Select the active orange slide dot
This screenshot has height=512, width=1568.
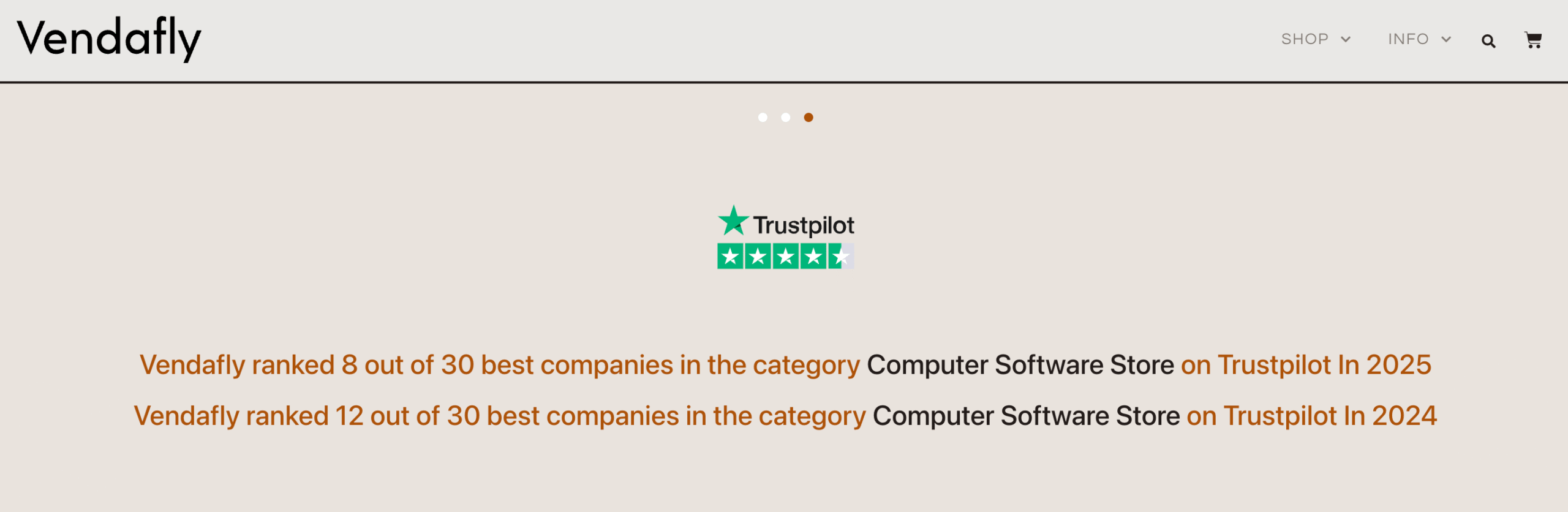pyautogui.click(x=809, y=118)
